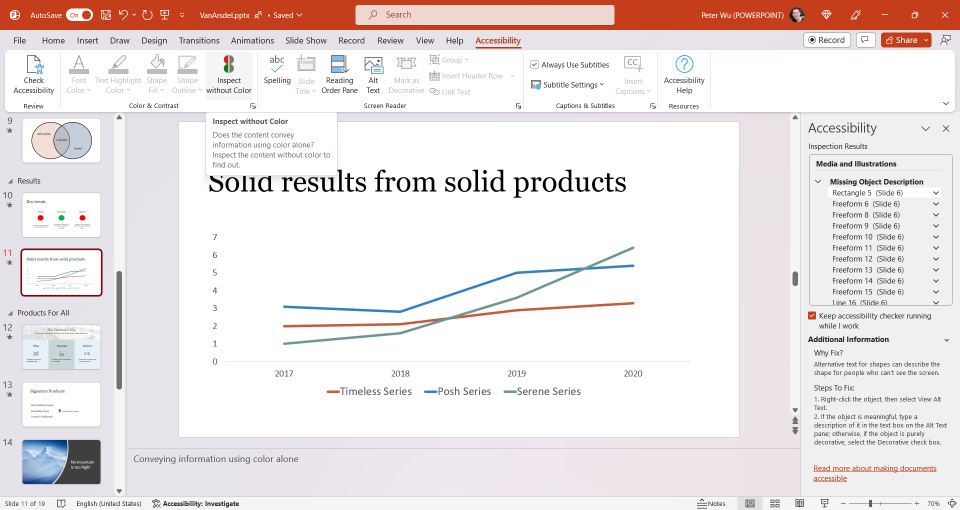The width and height of the screenshot is (960, 510).
Task: Click the Inspect without Color icon
Action: pyautogui.click(x=229, y=74)
